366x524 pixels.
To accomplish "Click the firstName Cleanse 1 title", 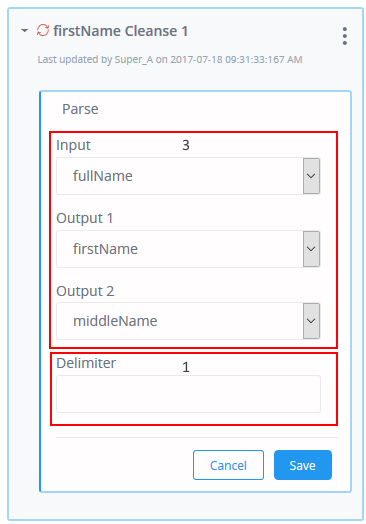I will pyautogui.click(x=121, y=31).
